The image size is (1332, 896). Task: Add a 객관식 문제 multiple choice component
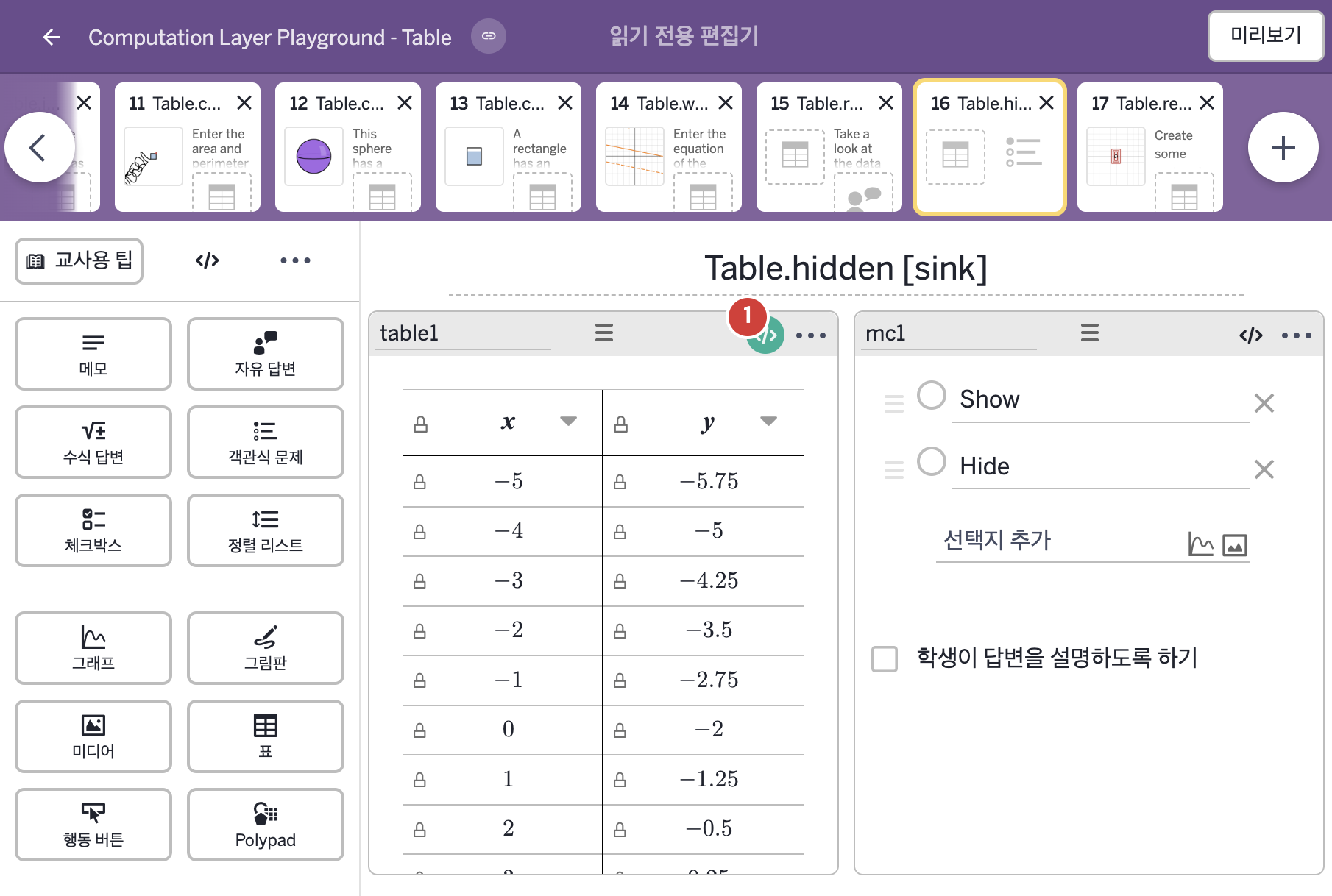tap(266, 442)
